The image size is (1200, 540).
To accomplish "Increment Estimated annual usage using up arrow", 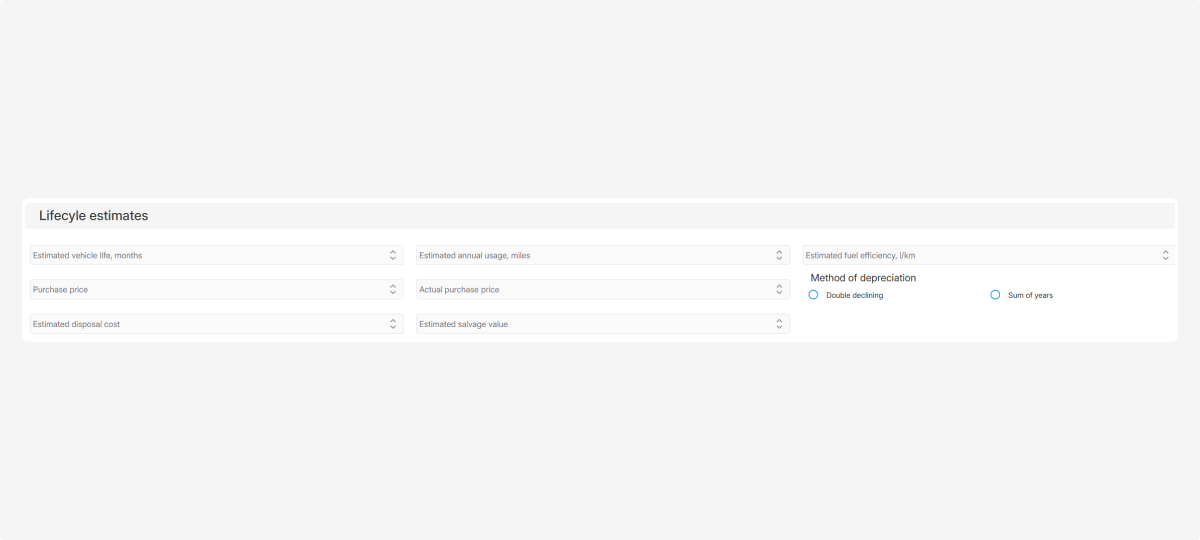I will [779, 252].
